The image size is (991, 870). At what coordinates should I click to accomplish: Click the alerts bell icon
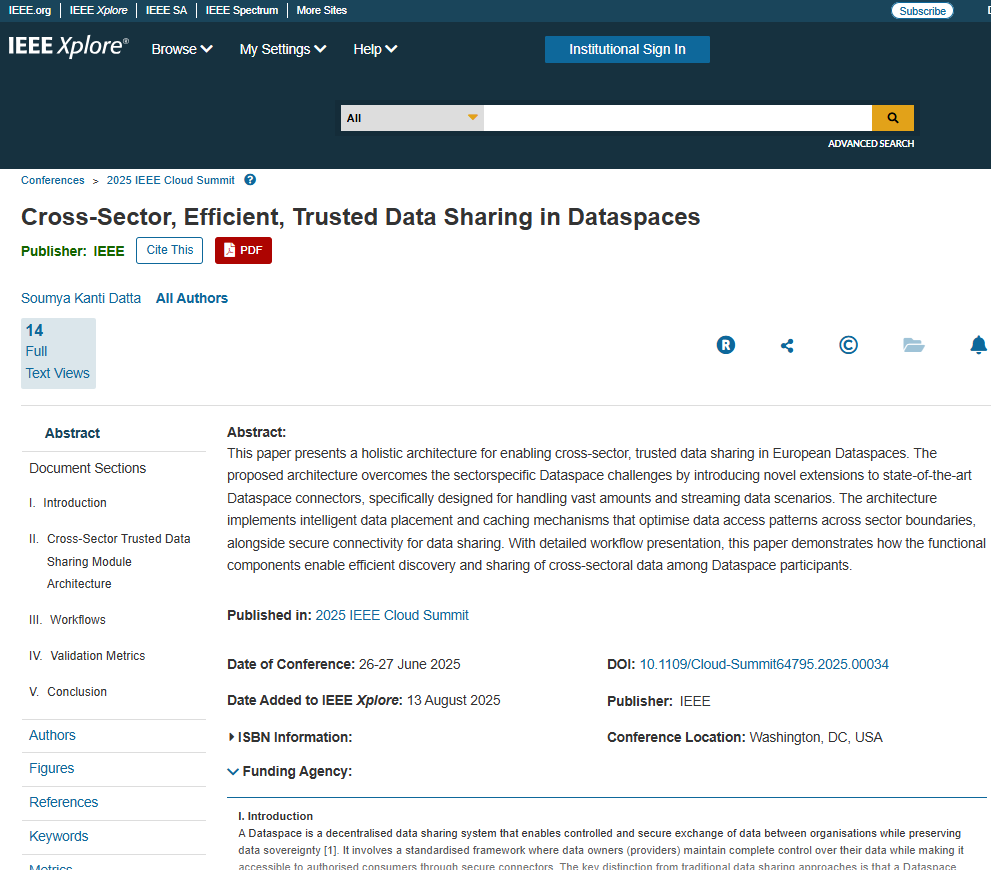[x=978, y=345]
